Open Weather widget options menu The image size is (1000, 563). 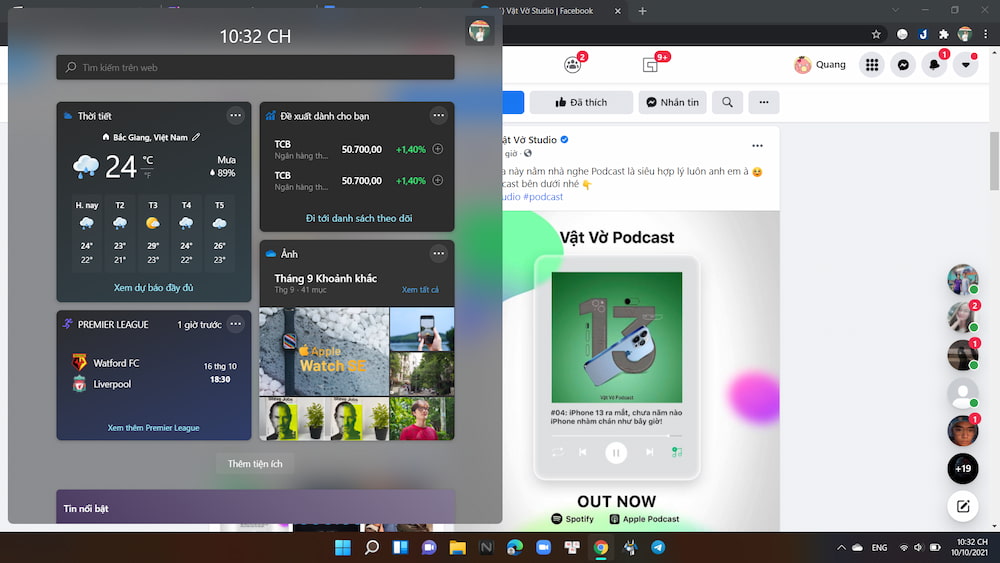click(235, 115)
